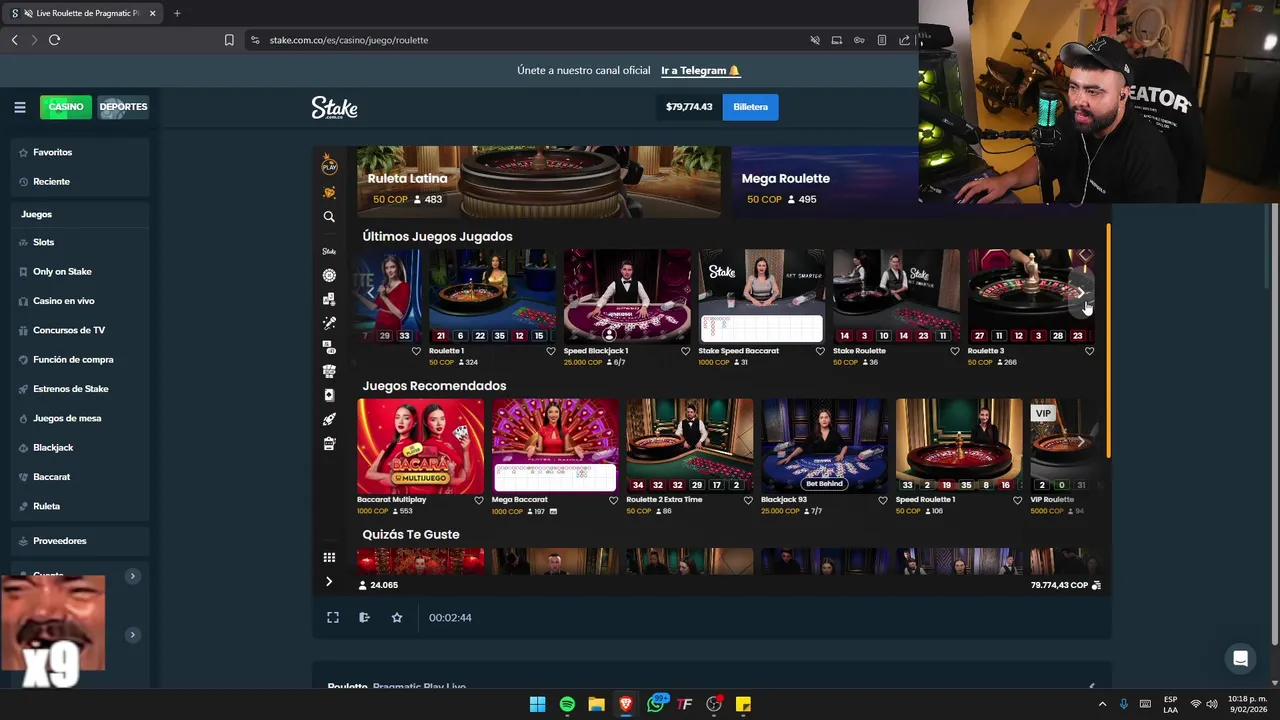The height and width of the screenshot is (720, 1280).
Task: Open the live support chat bubble
Action: point(1240,658)
